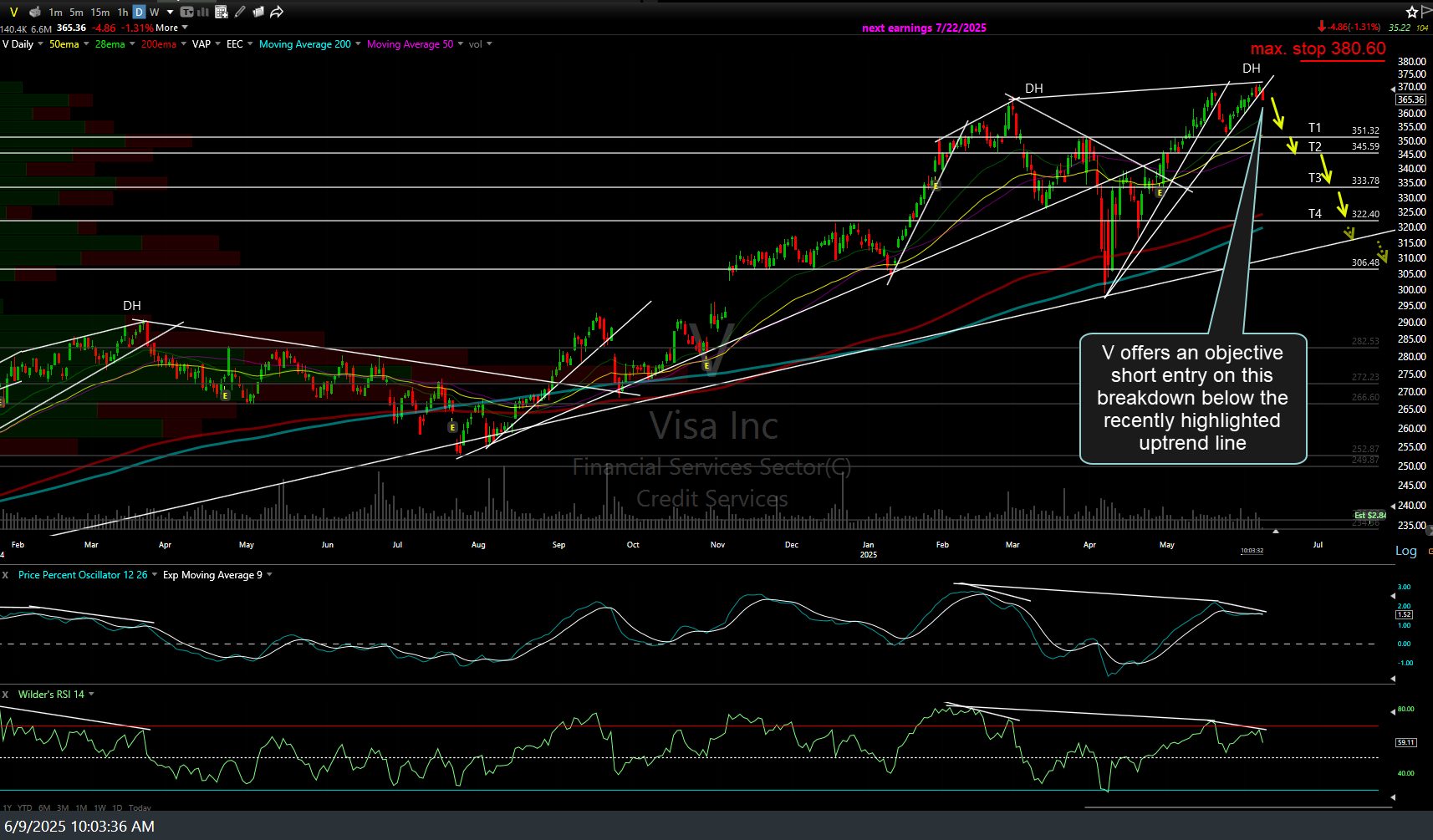Screen dimensions: 1433x840
Task: Open the More dropdown menu
Action: 171,28
